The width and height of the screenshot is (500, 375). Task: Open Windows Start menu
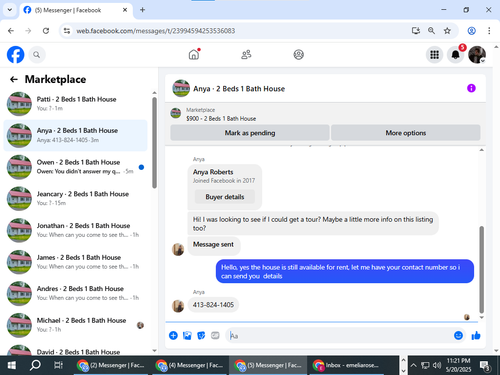click(x=12, y=365)
